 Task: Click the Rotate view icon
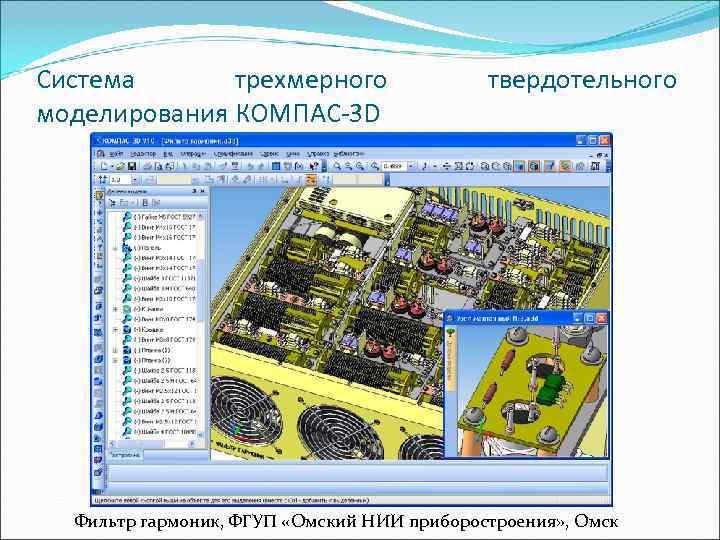pyautogui.click(x=469, y=166)
